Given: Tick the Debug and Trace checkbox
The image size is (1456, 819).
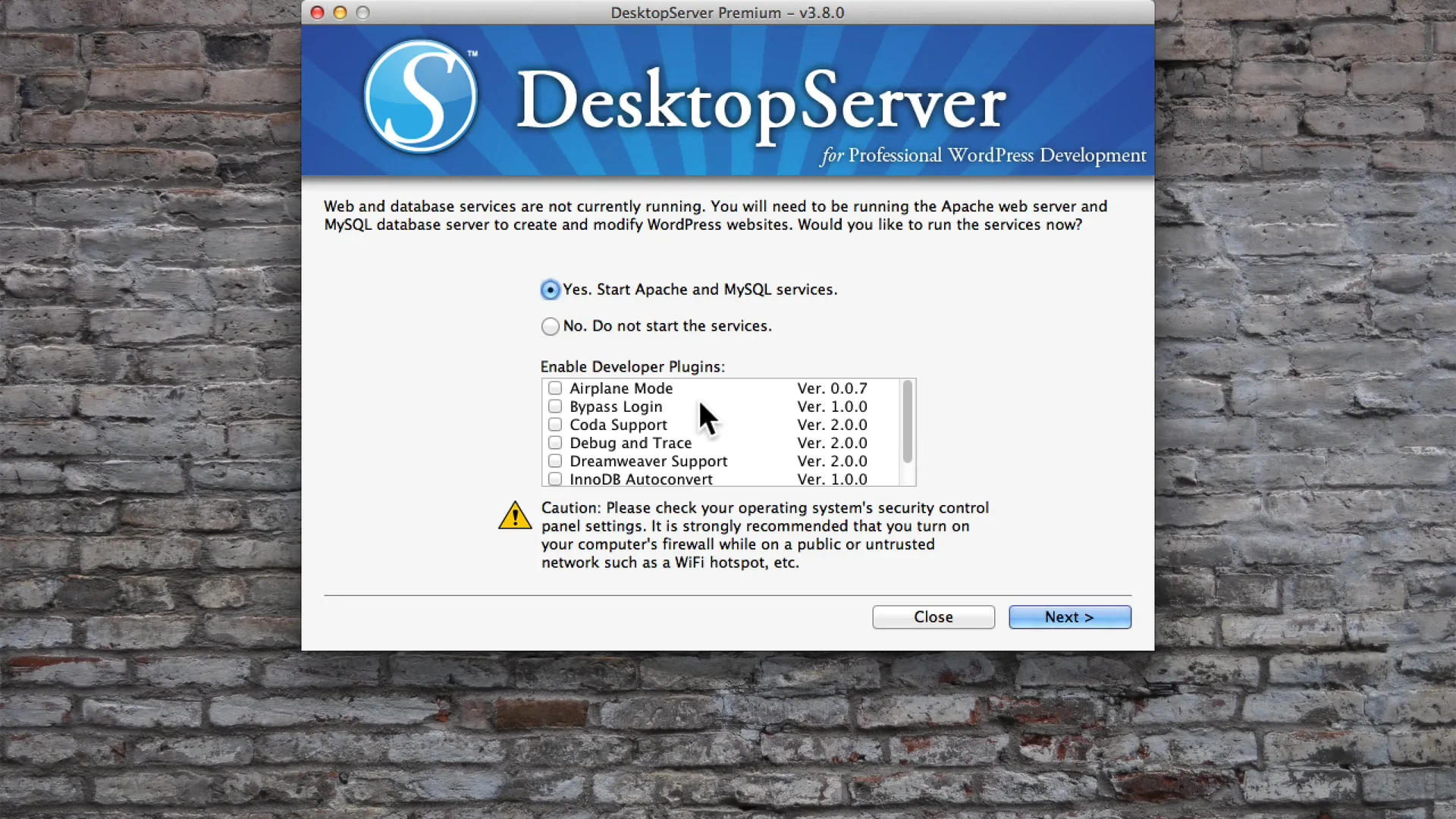Looking at the screenshot, I should (555, 443).
